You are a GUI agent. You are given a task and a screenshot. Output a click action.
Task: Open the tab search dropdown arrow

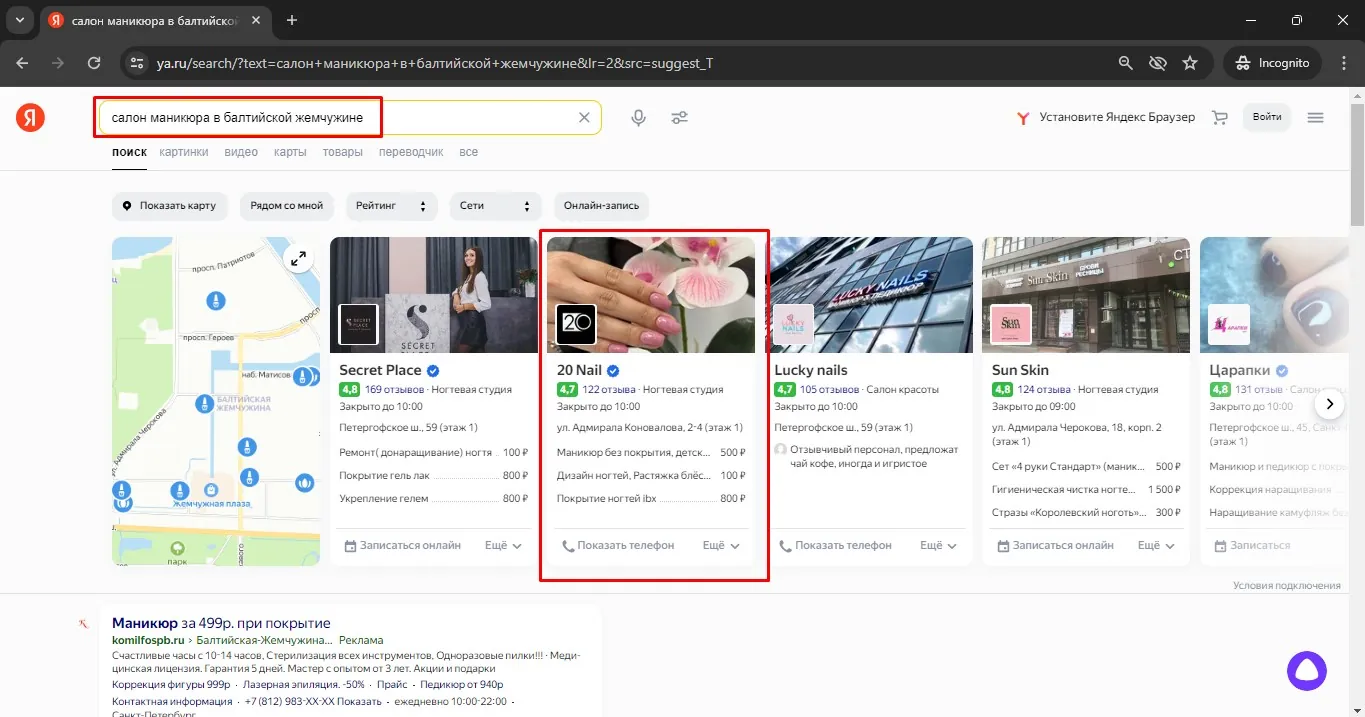pyautogui.click(x=20, y=20)
